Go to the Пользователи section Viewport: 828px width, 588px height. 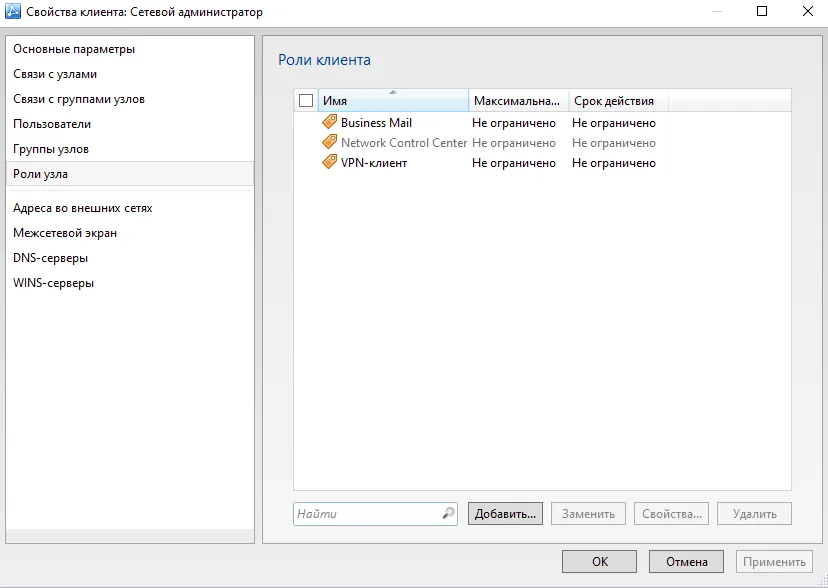129,124
